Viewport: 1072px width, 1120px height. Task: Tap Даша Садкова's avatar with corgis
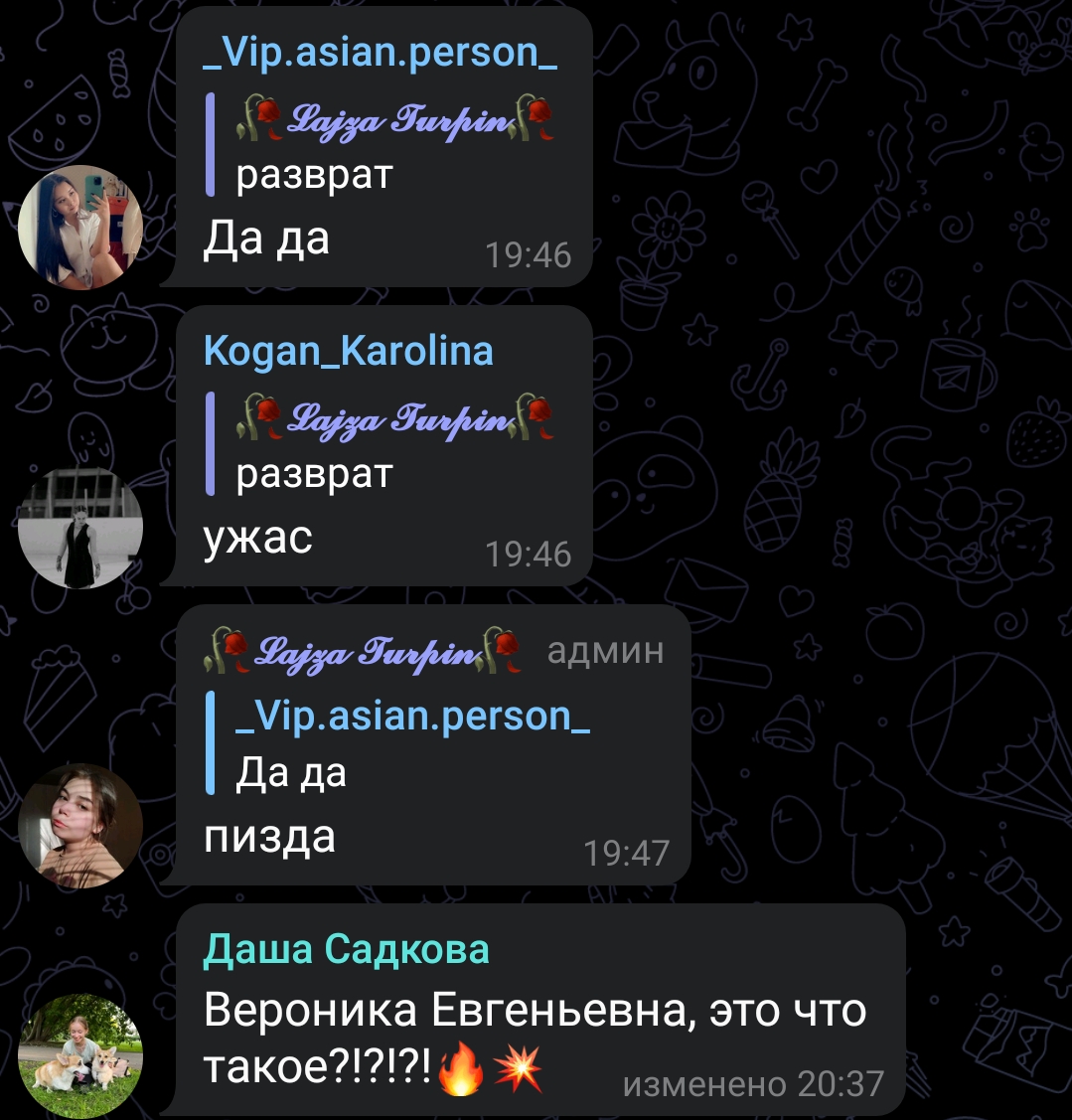click(80, 1056)
